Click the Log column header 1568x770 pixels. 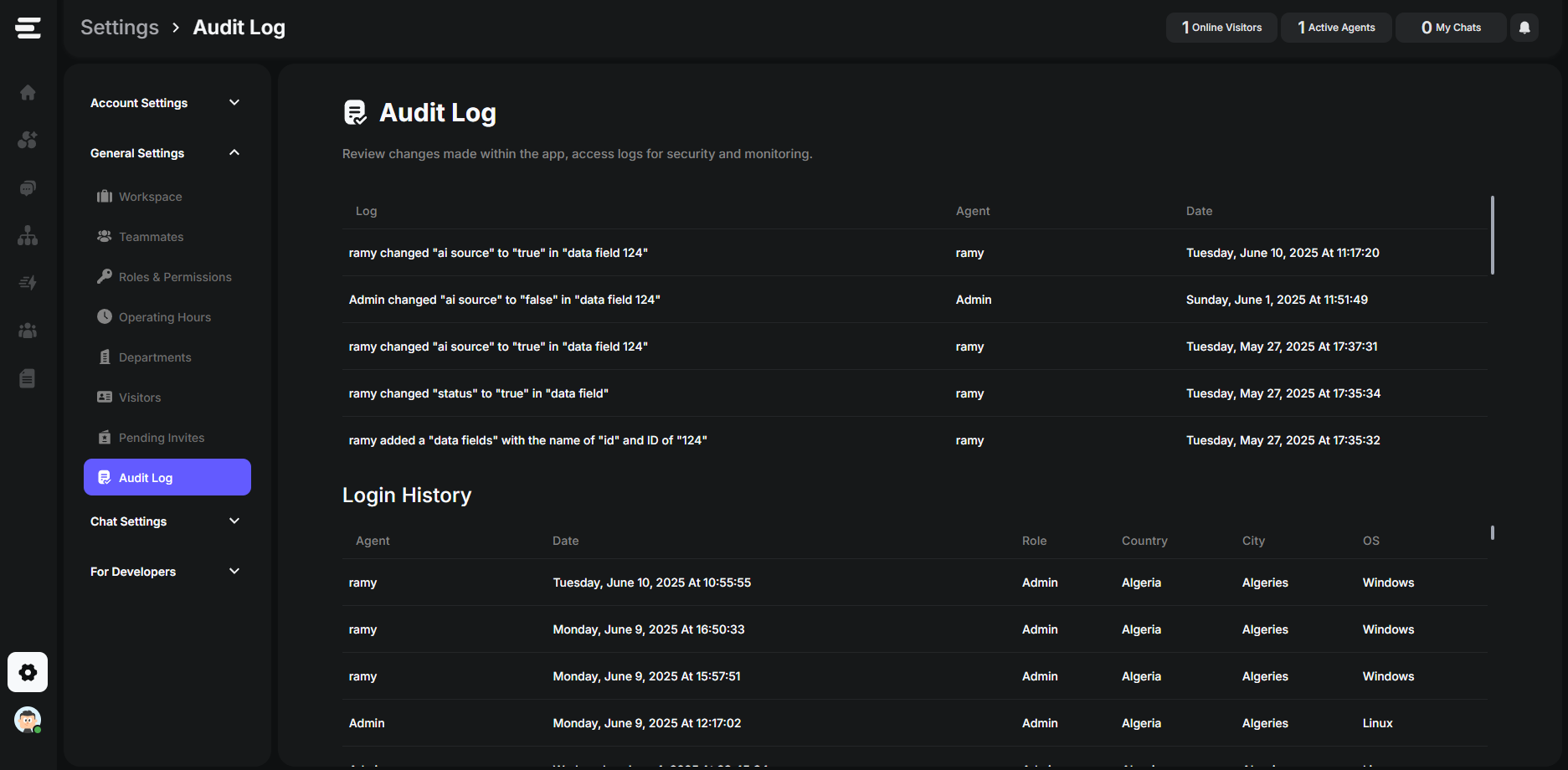[367, 211]
